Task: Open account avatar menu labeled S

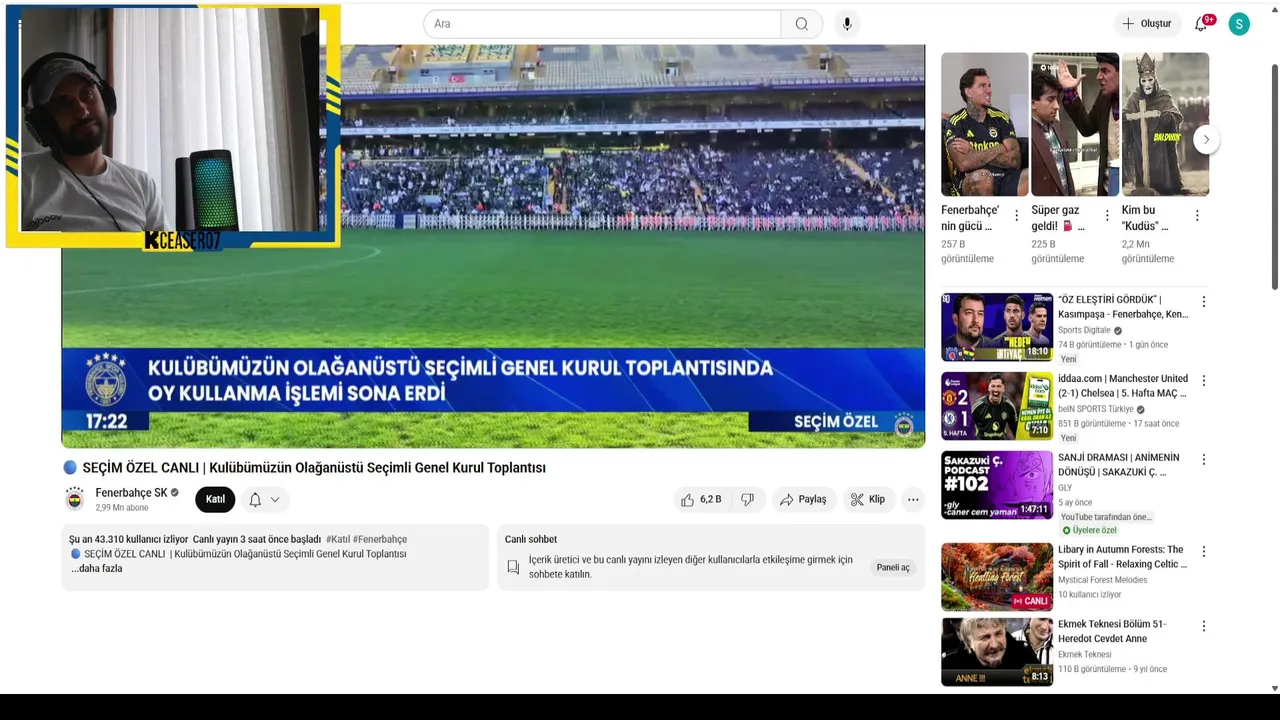Action: 1239,24
